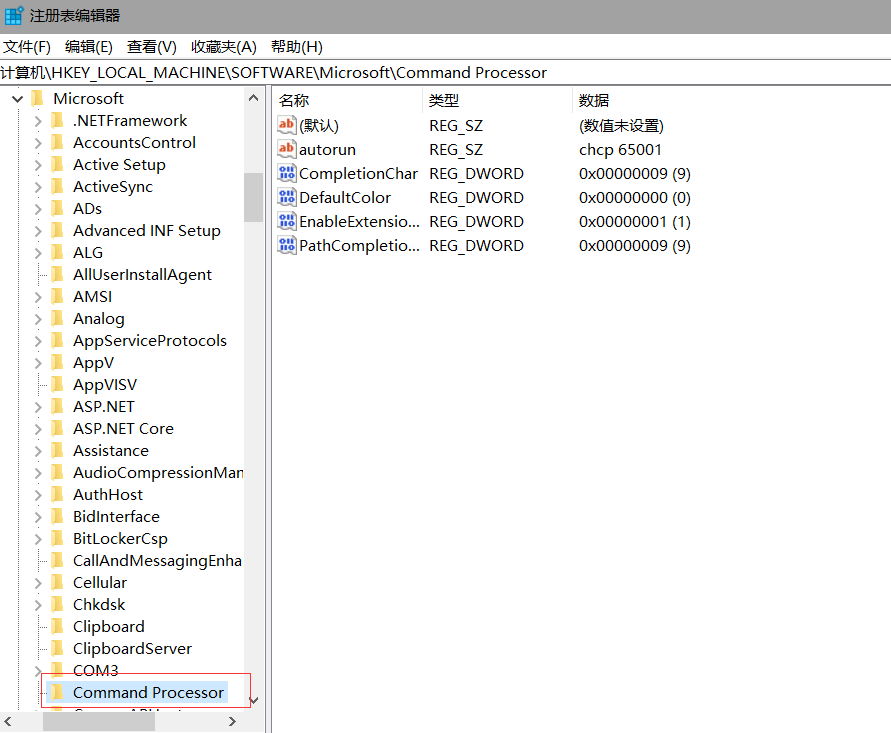The width and height of the screenshot is (891, 733).
Task: Select the CompletionChar value name
Action: click(359, 173)
